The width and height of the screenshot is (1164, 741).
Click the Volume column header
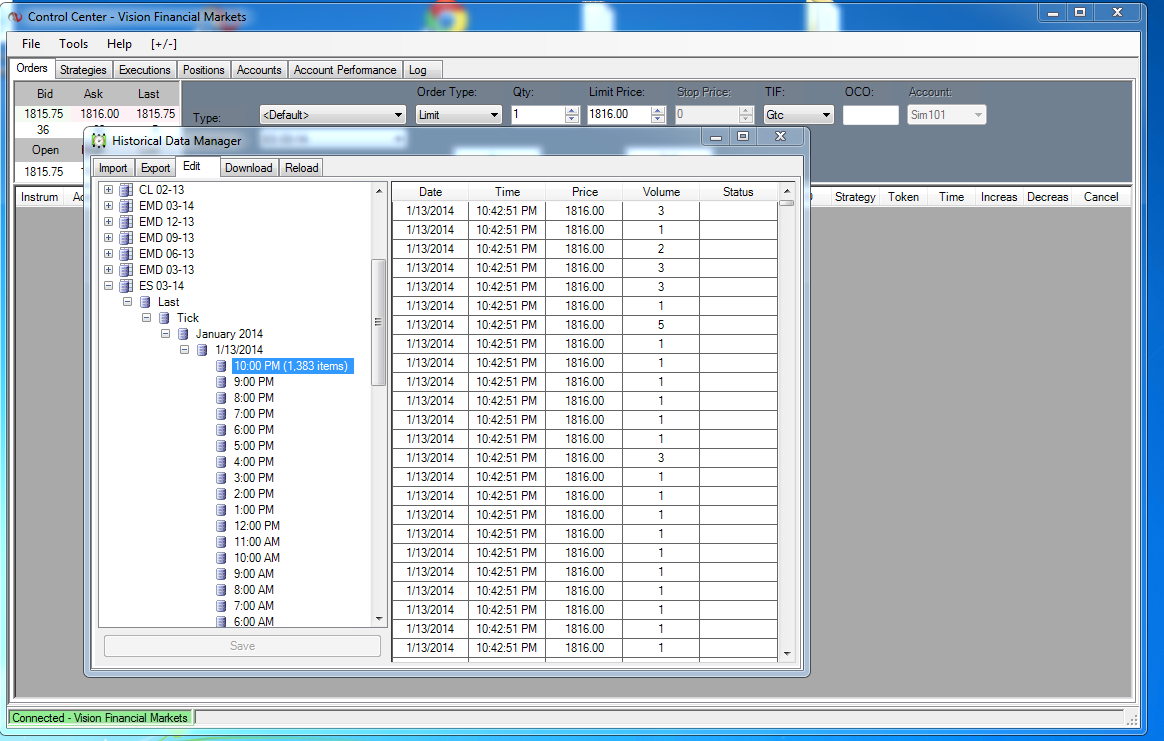coord(661,192)
